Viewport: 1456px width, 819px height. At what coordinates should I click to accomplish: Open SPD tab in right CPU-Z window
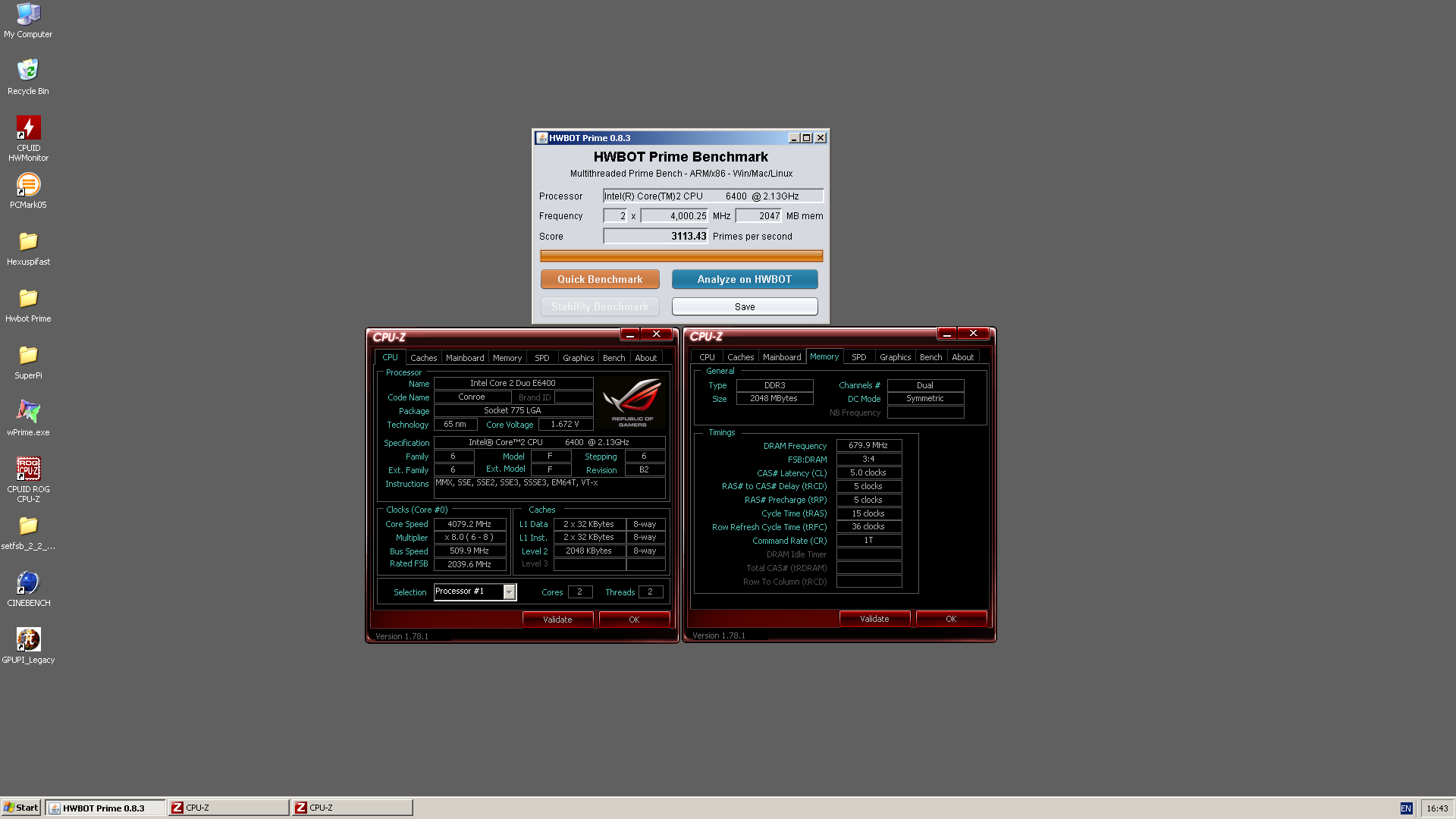click(x=859, y=357)
